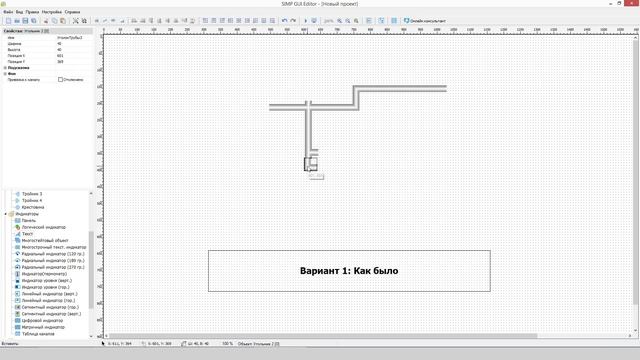Select the Логический индикатор component
Image resolution: width=640 pixels, height=360 pixels.
pos(44,227)
